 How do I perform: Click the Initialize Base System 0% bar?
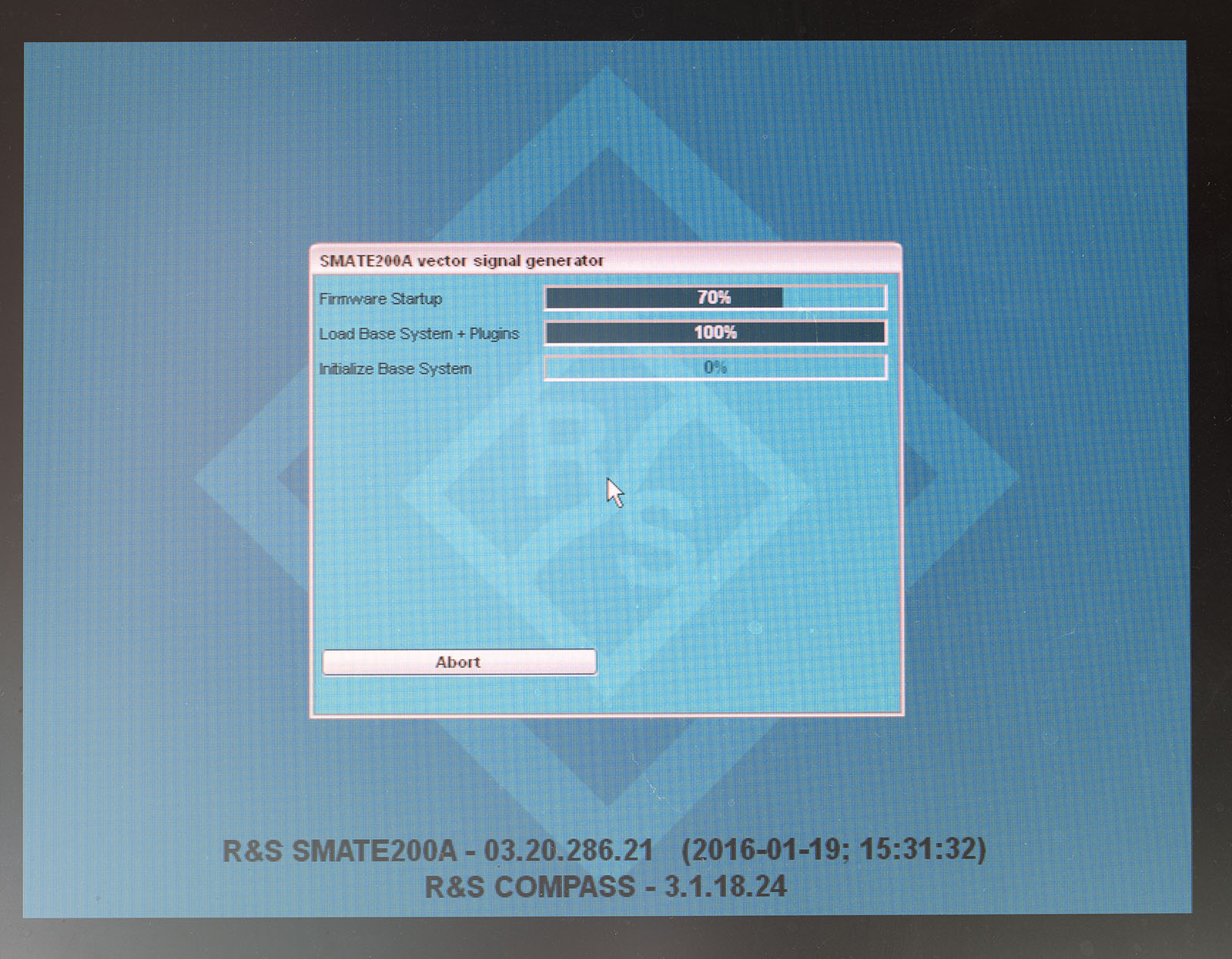(x=715, y=368)
